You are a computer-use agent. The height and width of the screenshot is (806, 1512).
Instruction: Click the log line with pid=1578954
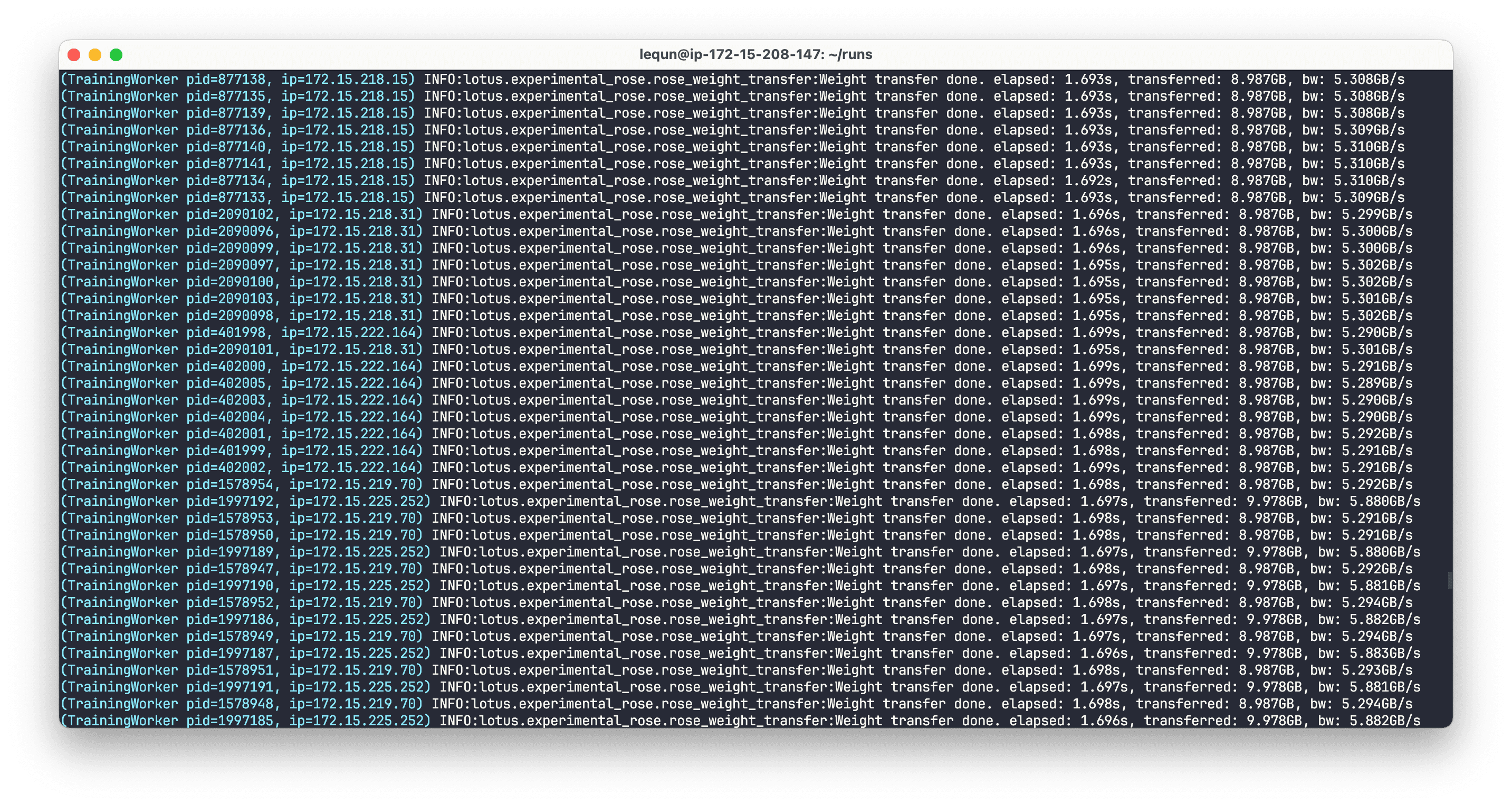[736, 485]
